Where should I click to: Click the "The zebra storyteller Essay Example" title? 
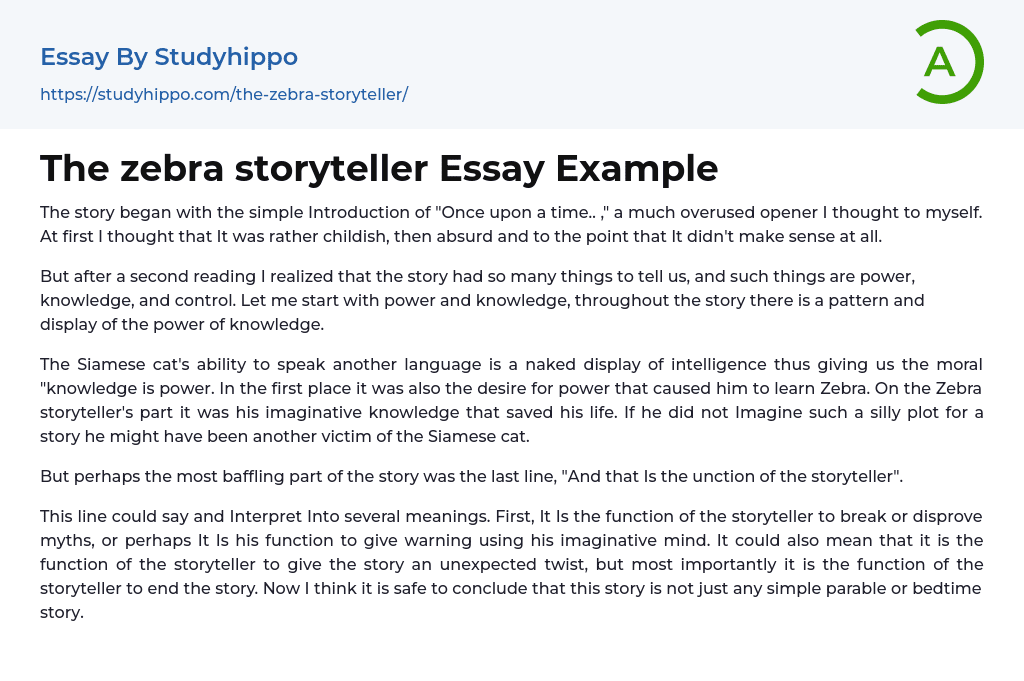(379, 168)
